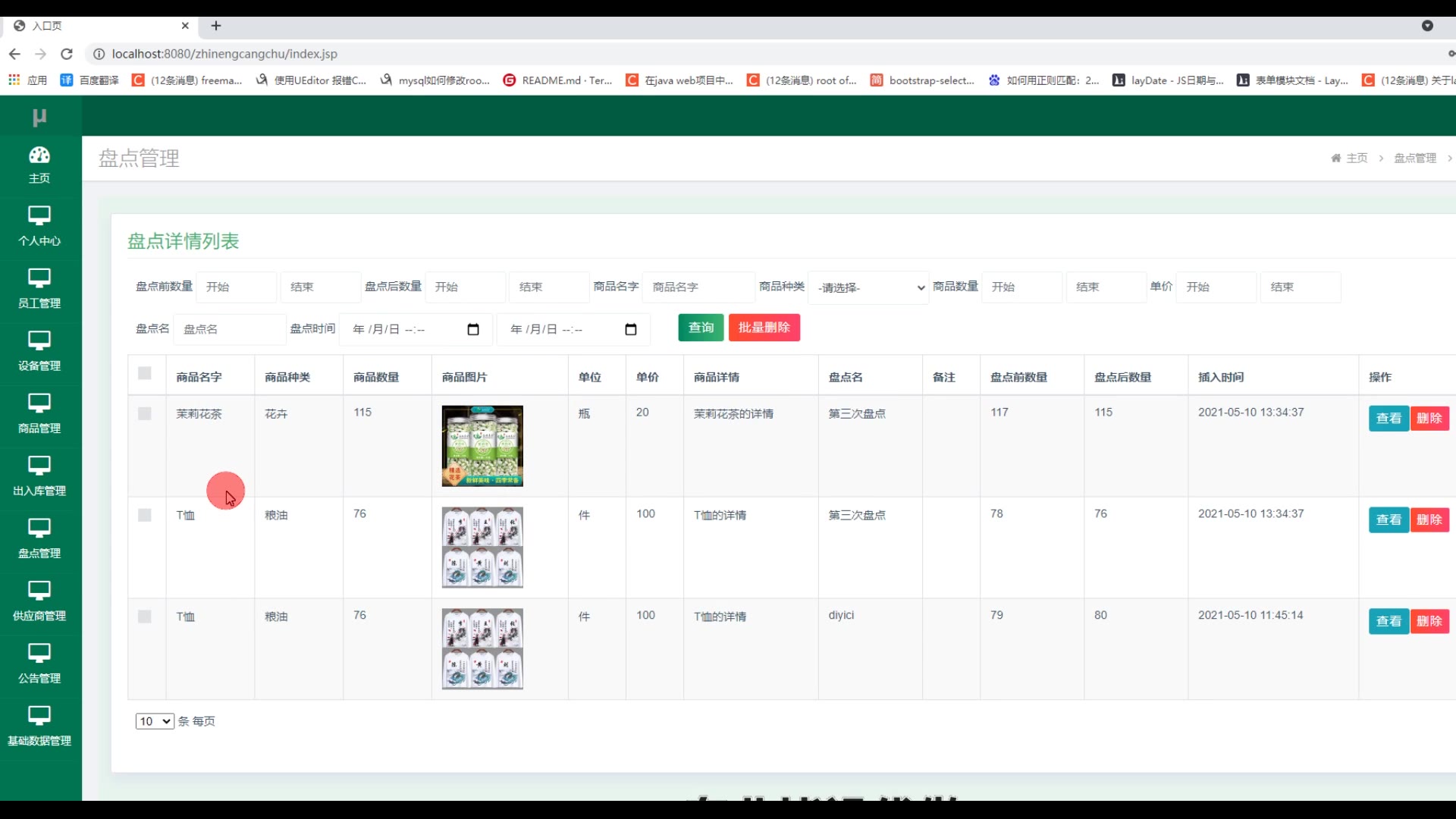Focus the 商品数量 结束 input

pos(1106,287)
